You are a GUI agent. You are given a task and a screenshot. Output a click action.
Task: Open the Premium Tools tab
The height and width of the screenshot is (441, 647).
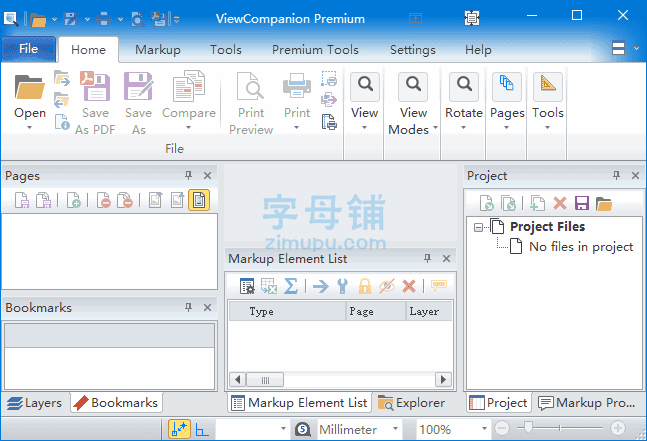pyautogui.click(x=315, y=50)
